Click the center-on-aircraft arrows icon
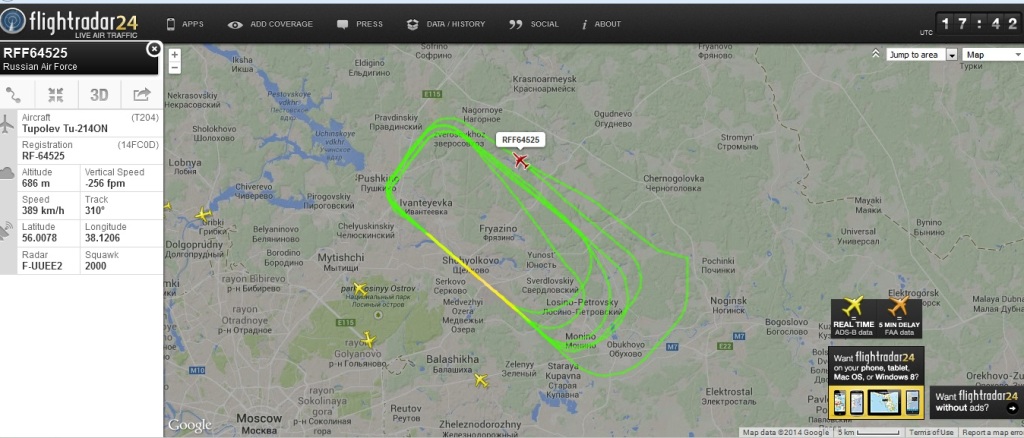Image resolution: width=1024 pixels, height=438 pixels. [x=56, y=95]
